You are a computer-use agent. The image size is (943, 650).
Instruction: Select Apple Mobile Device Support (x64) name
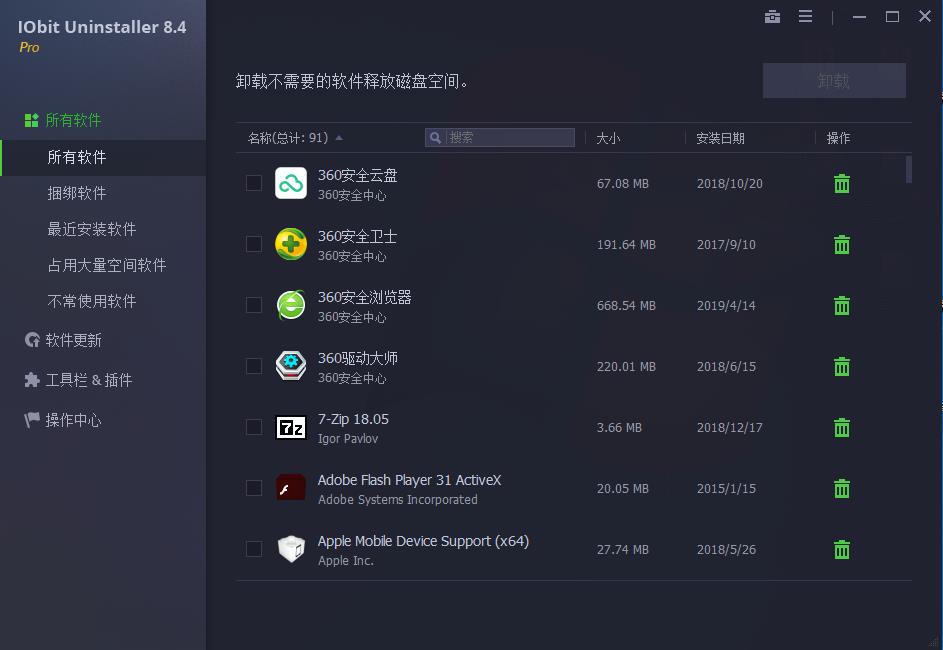tap(423, 541)
